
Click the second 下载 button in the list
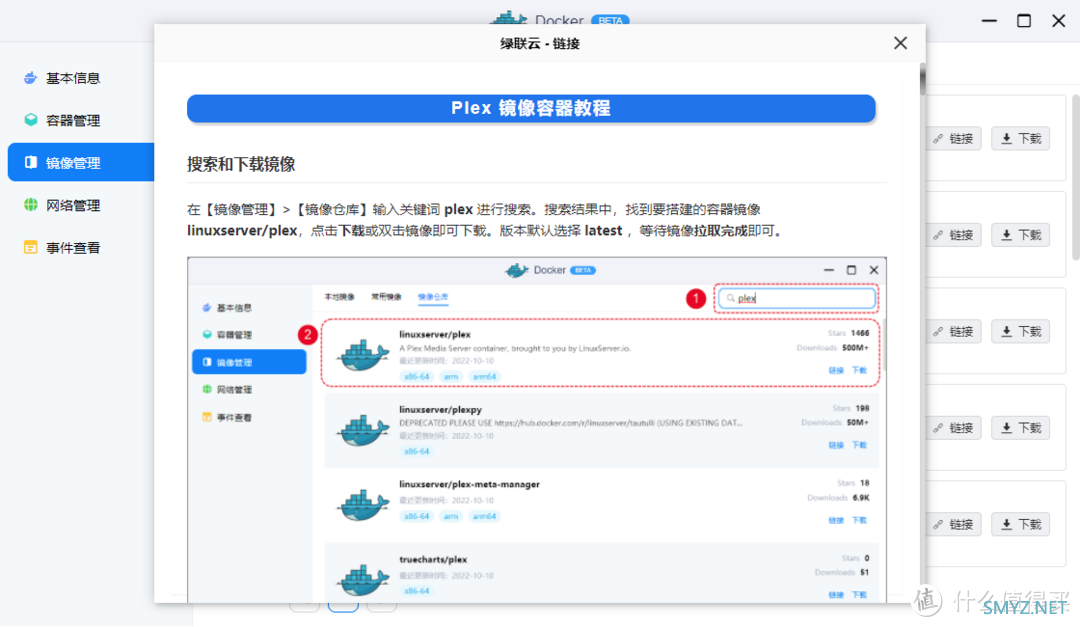pyautogui.click(x=1021, y=235)
